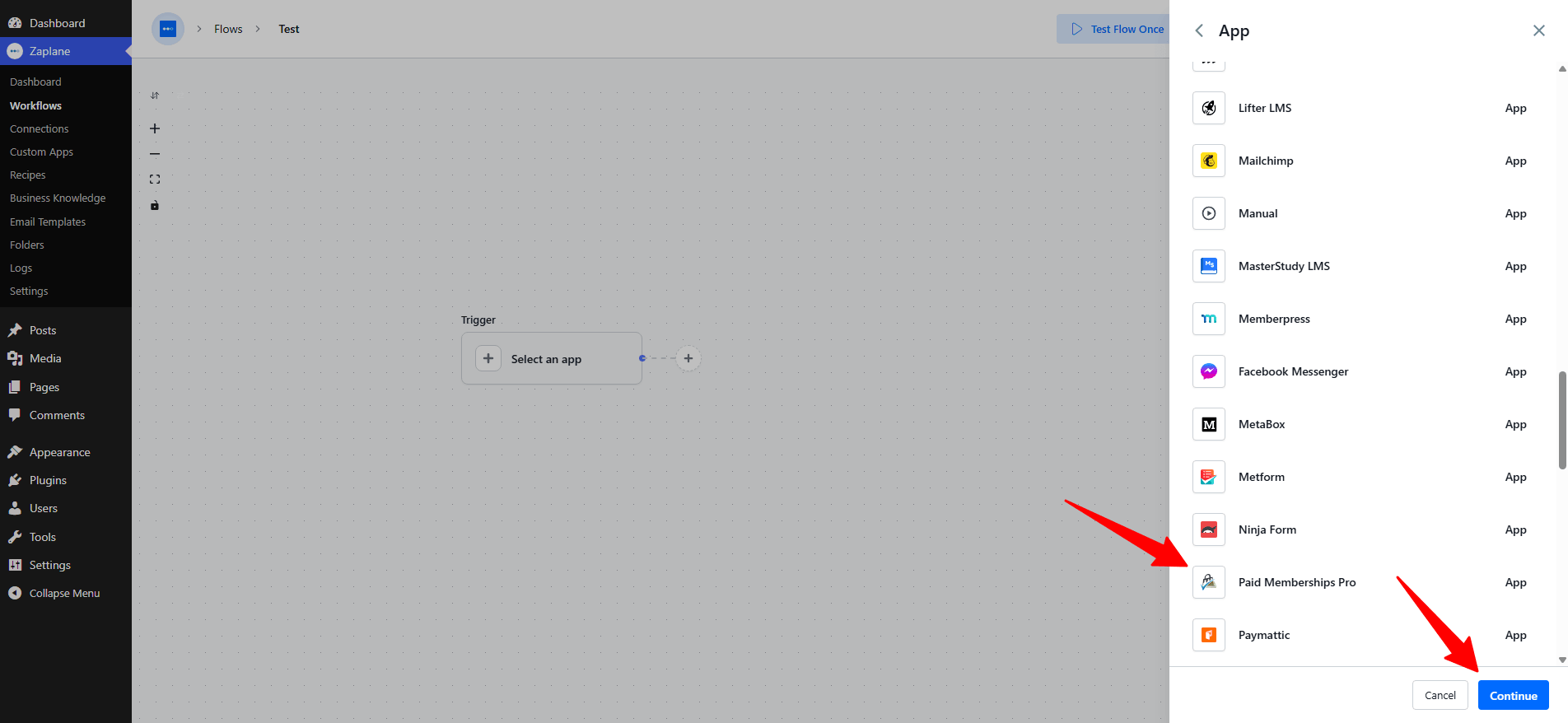Open the Users menu
The image size is (1568, 723).
(66, 508)
